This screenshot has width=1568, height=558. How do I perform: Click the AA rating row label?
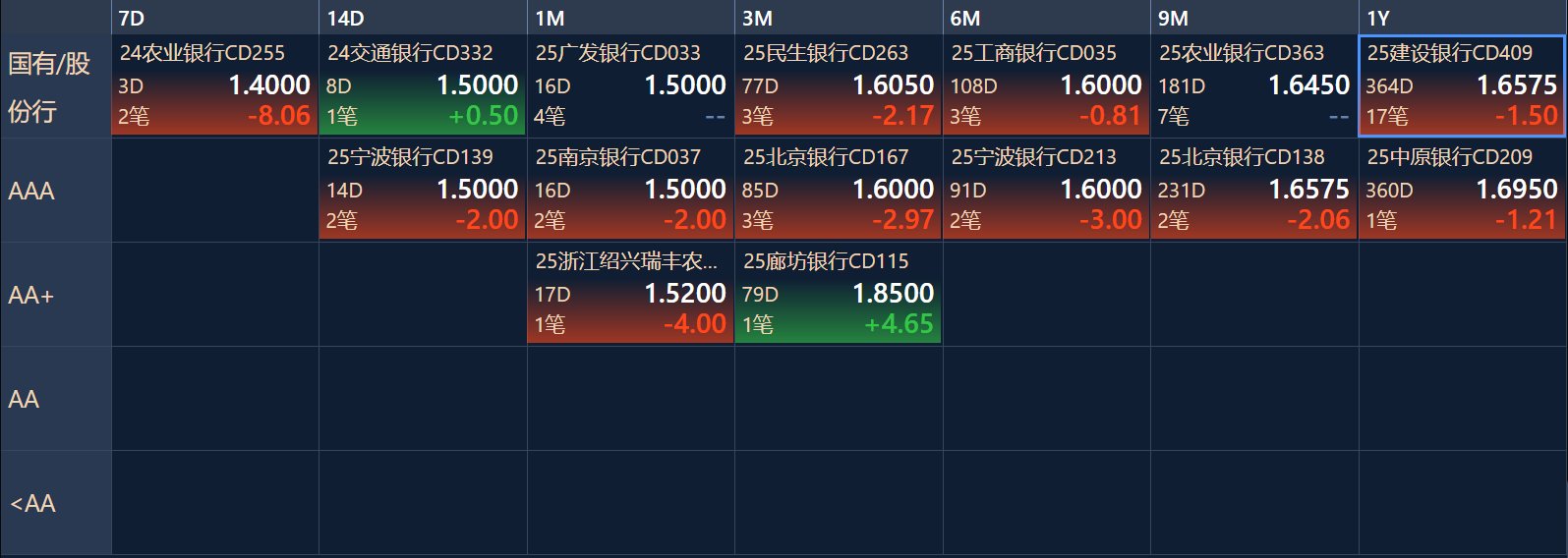point(55,399)
